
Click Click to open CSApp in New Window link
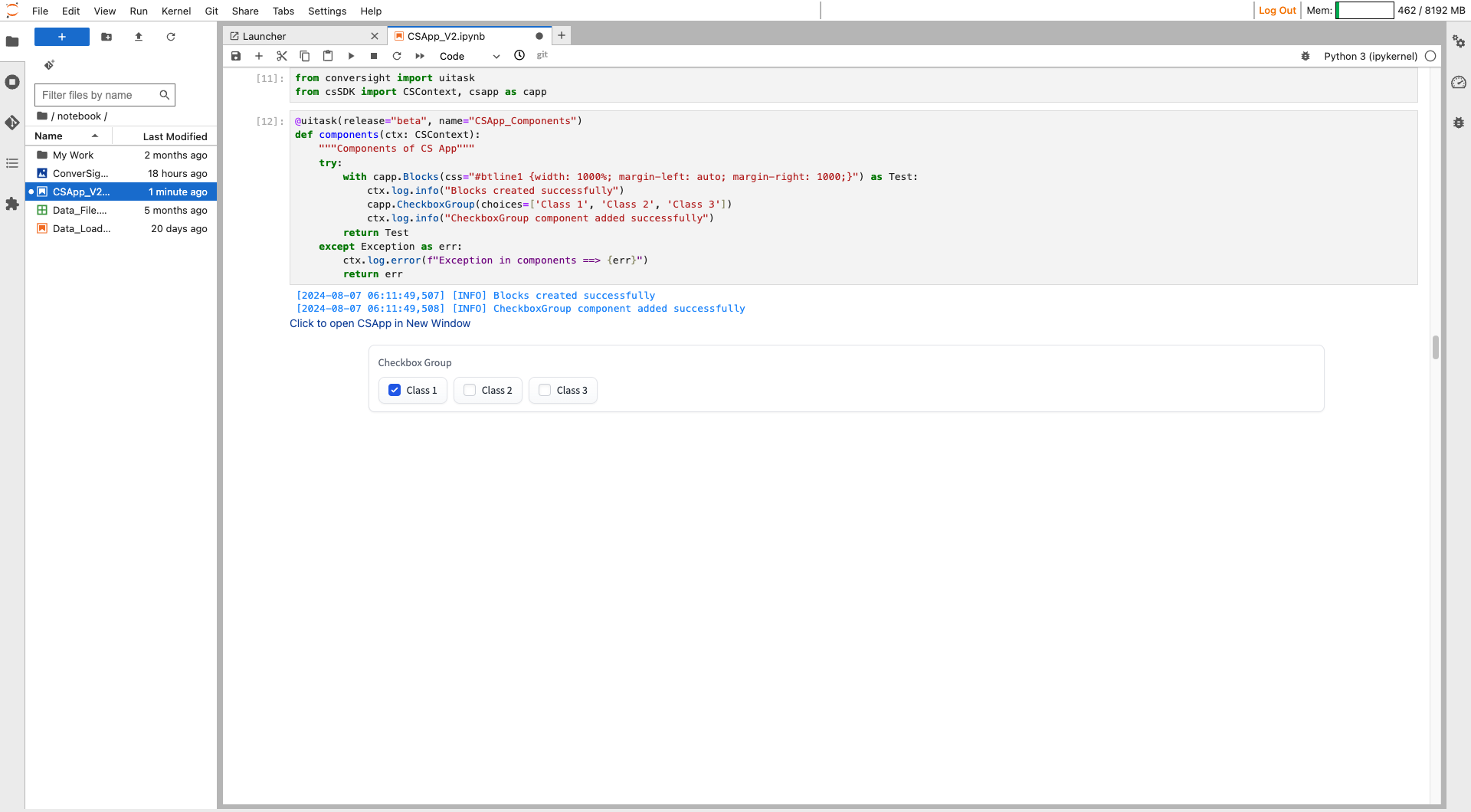click(380, 323)
